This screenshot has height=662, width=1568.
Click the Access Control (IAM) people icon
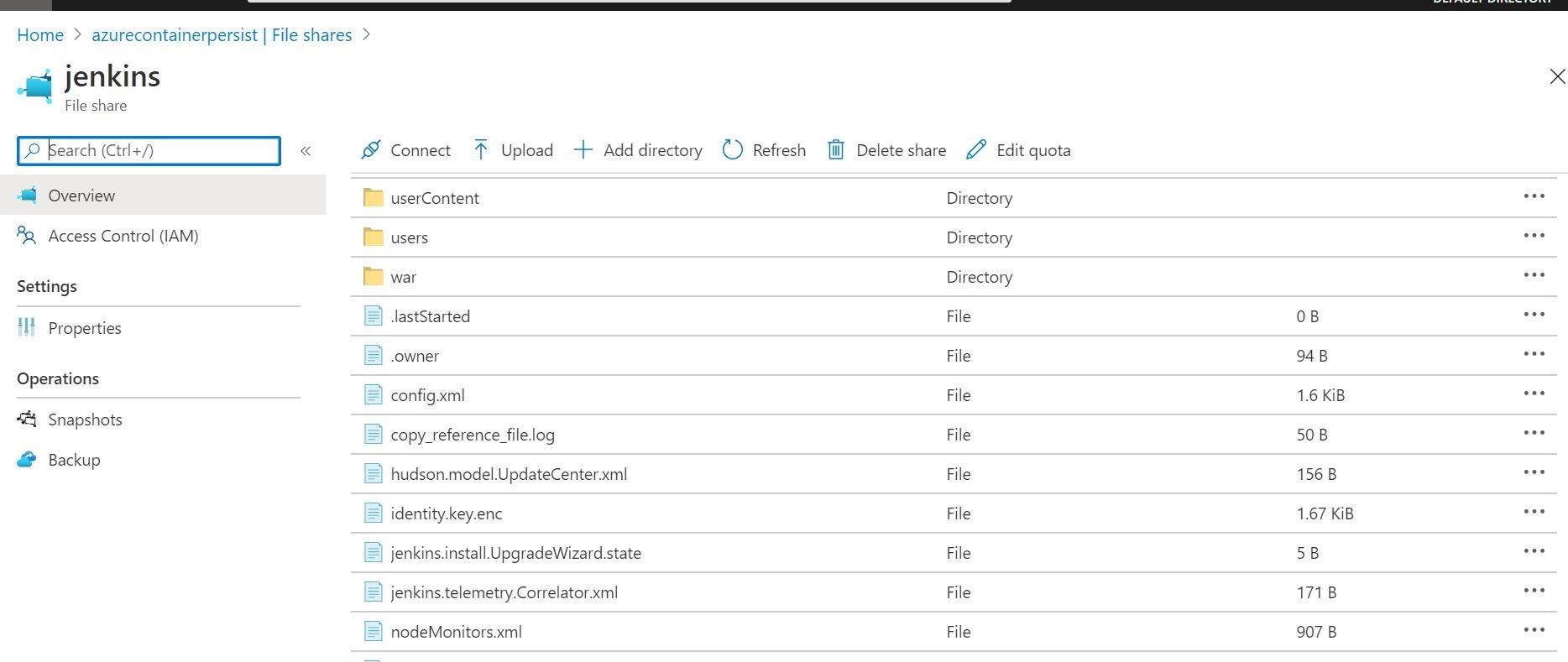tap(27, 236)
